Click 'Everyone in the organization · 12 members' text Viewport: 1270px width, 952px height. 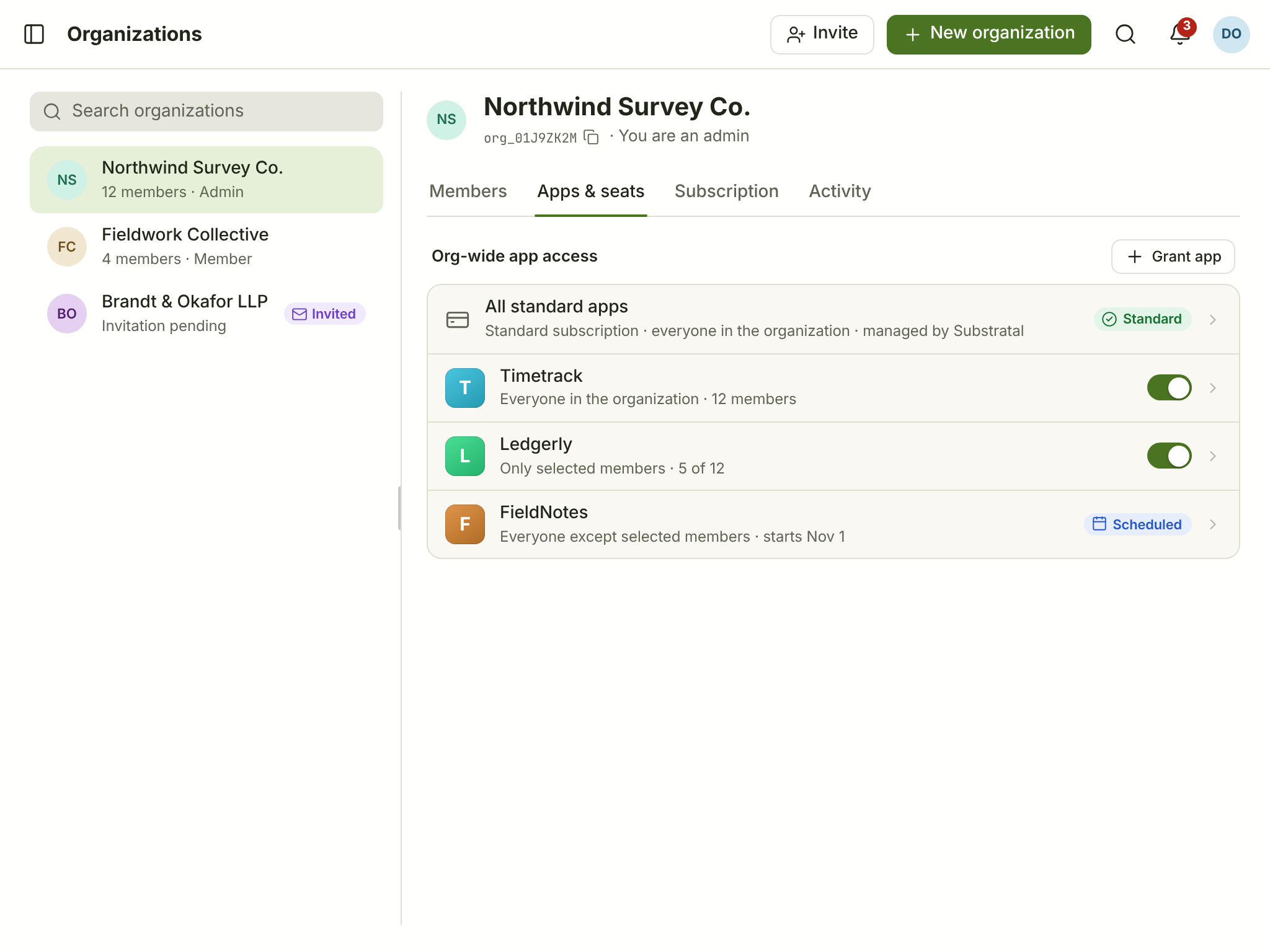648,399
